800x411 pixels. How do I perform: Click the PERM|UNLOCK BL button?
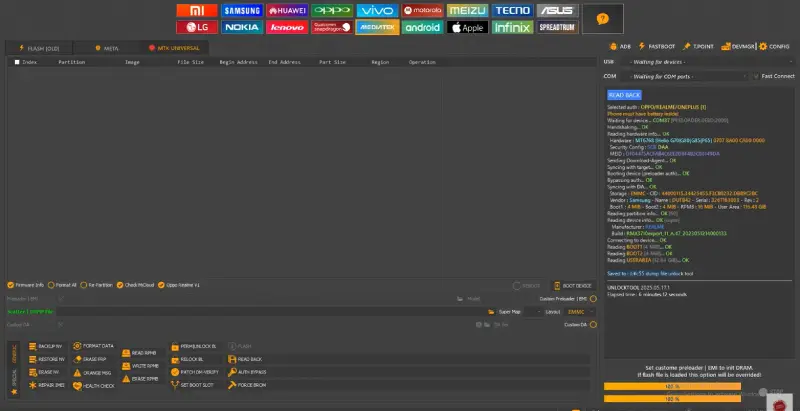pyautogui.click(x=193, y=346)
